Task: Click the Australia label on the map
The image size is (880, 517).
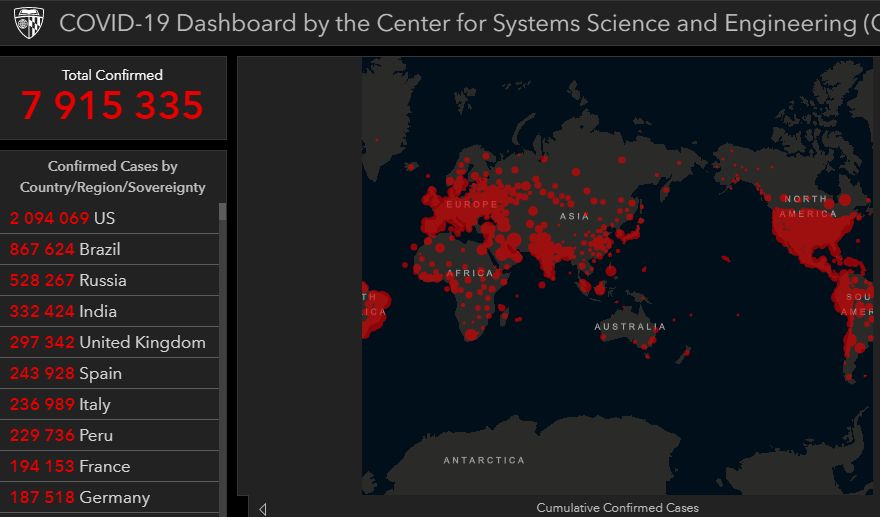Action: coord(629,327)
